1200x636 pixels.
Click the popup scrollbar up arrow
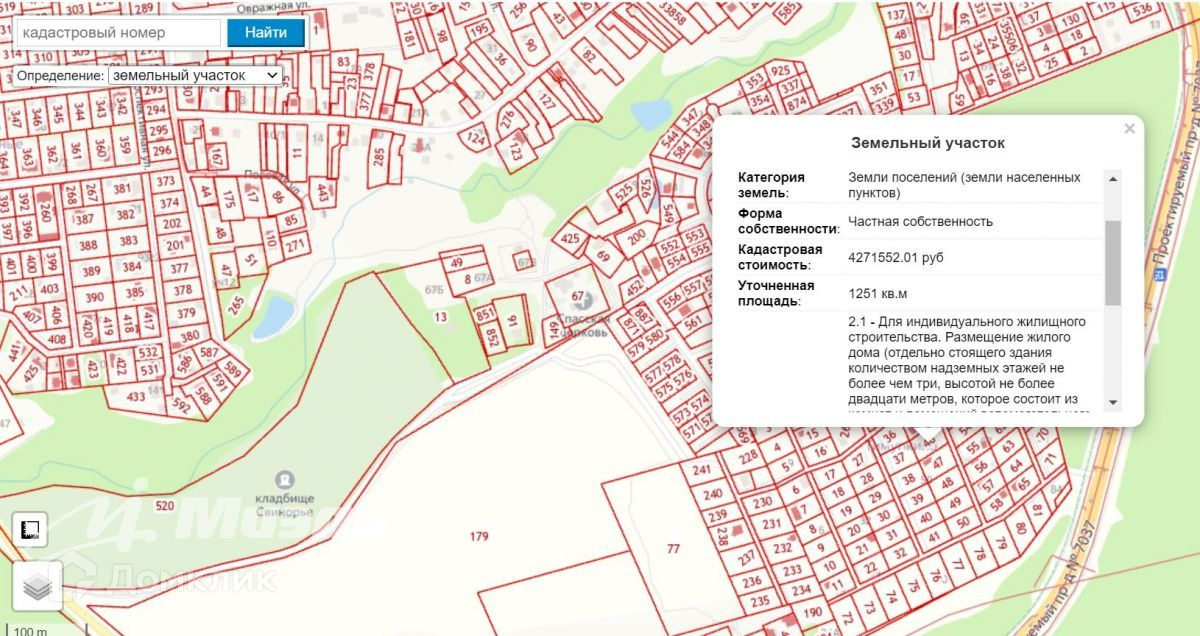[1113, 178]
